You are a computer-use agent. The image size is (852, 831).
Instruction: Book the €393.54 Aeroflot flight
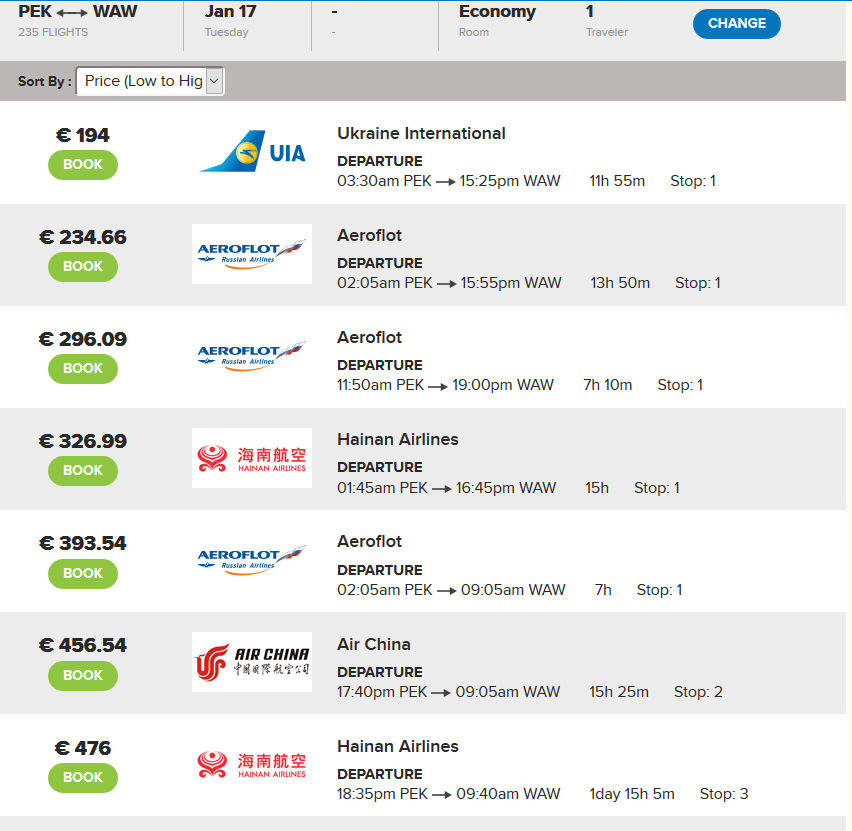83,573
